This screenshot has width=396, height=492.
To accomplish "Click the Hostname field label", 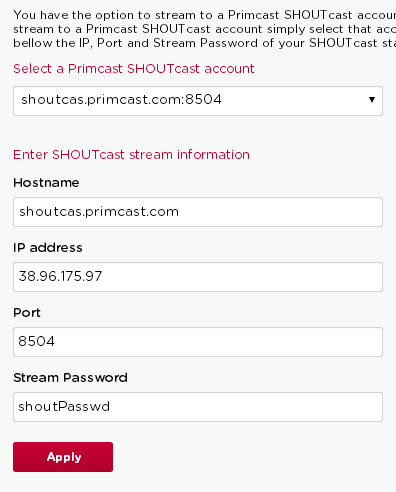I will pyautogui.click(x=46, y=183).
